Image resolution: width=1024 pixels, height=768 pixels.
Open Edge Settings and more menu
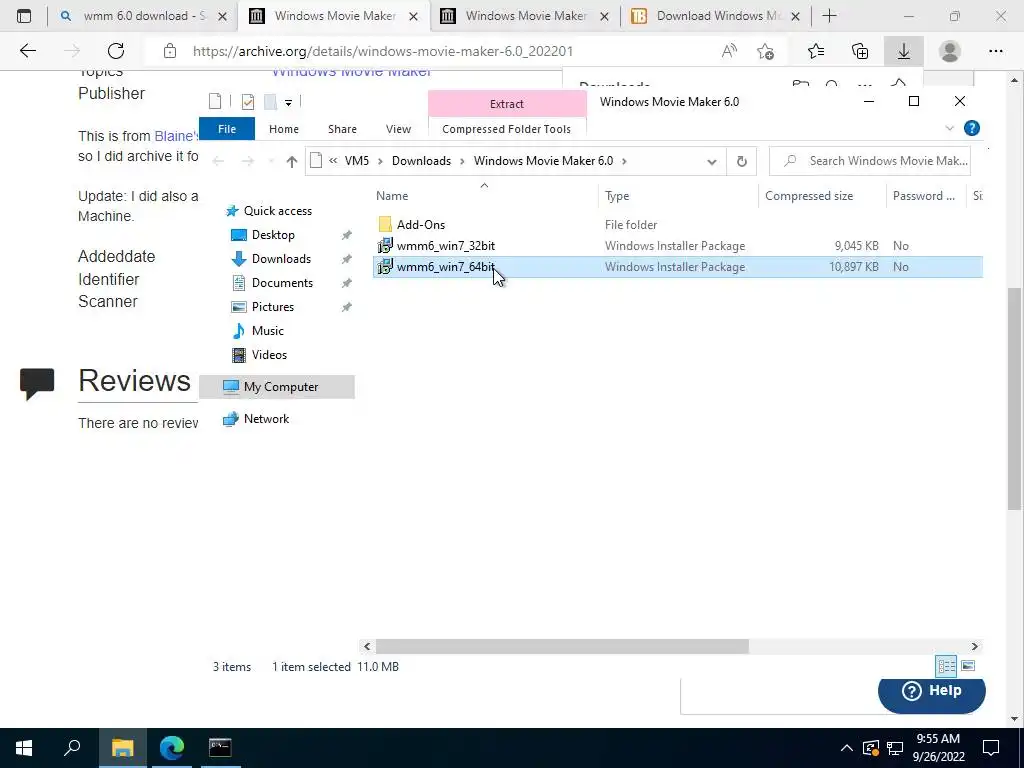click(x=995, y=51)
